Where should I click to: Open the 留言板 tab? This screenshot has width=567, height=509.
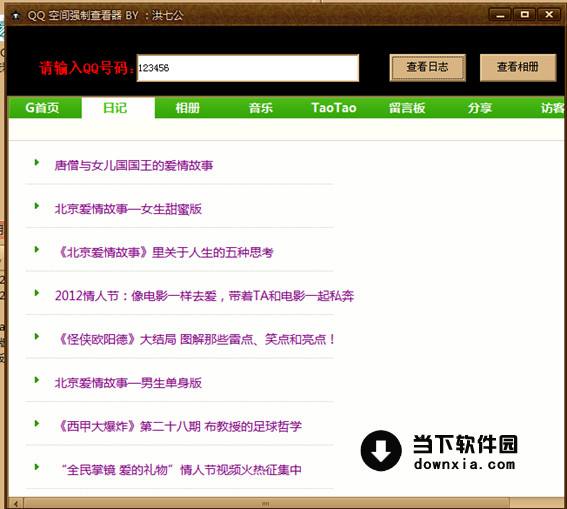[x=407, y=108]
